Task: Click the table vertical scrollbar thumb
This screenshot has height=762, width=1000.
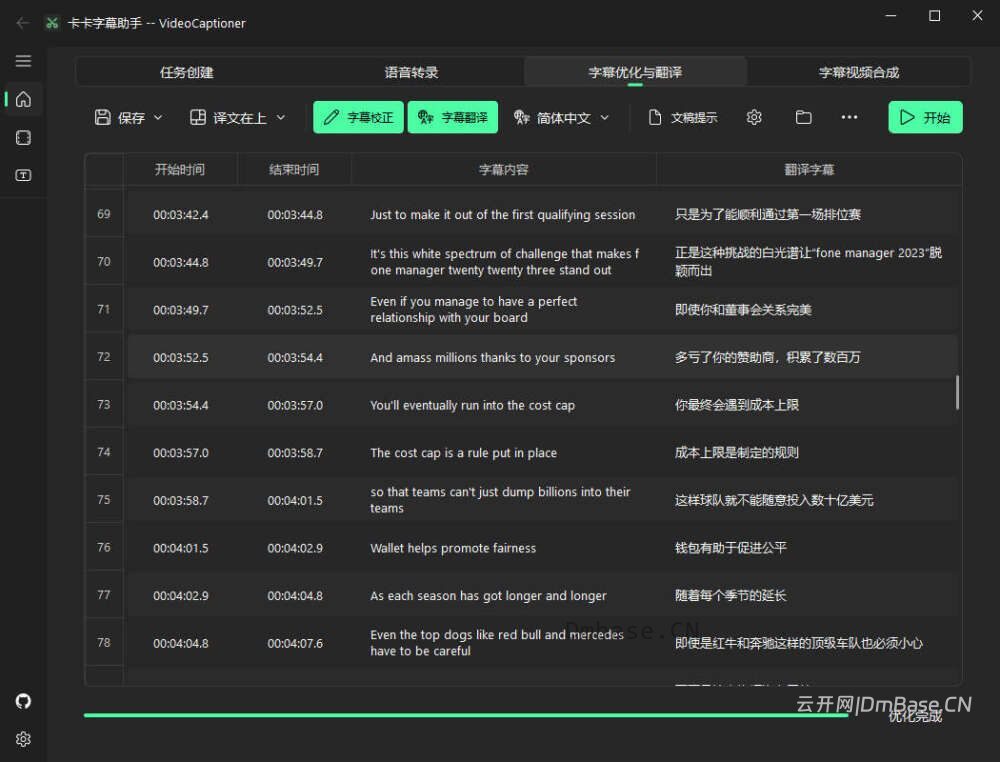Action: 957,392
